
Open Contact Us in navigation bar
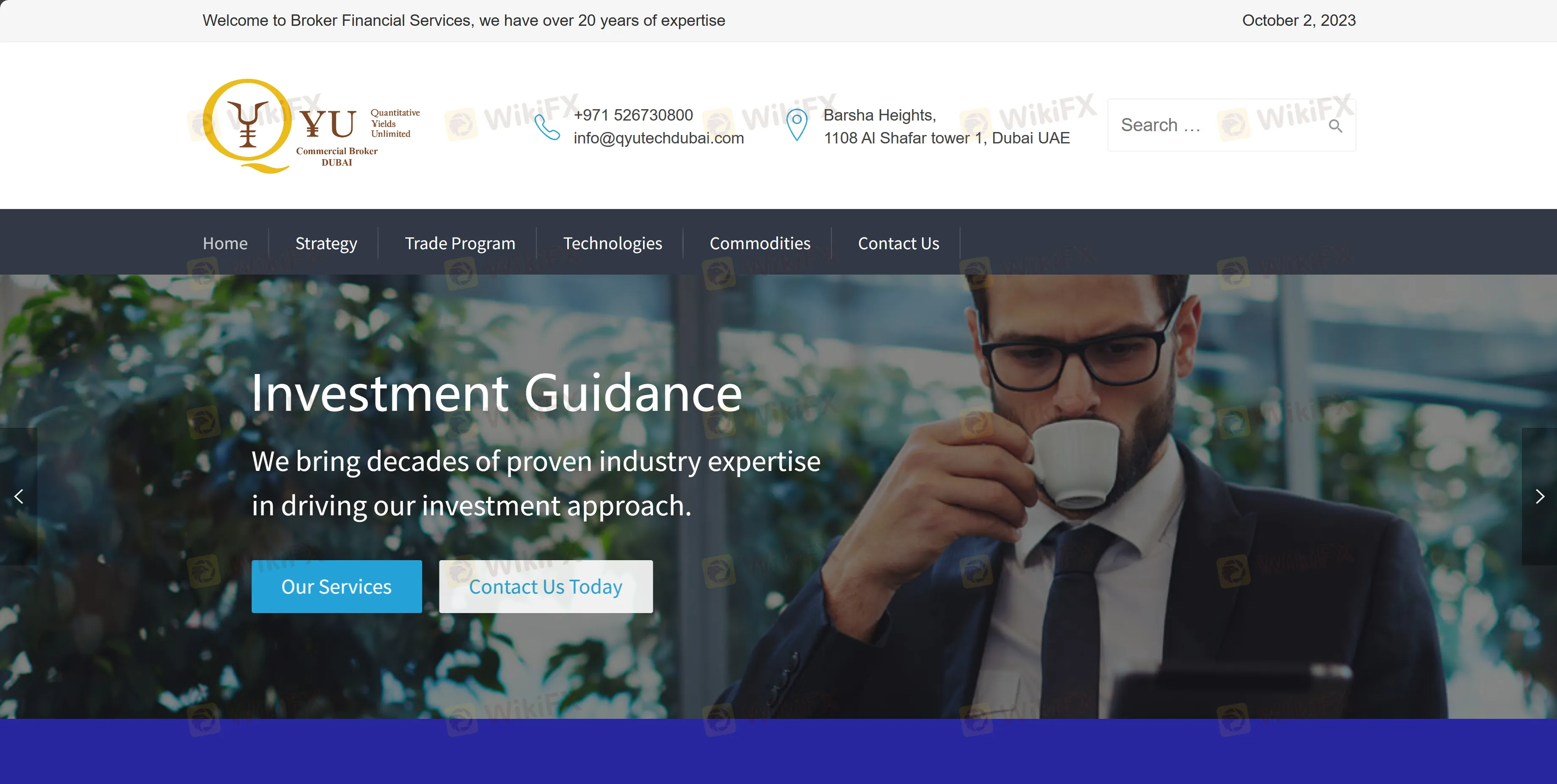coord(898,243)
